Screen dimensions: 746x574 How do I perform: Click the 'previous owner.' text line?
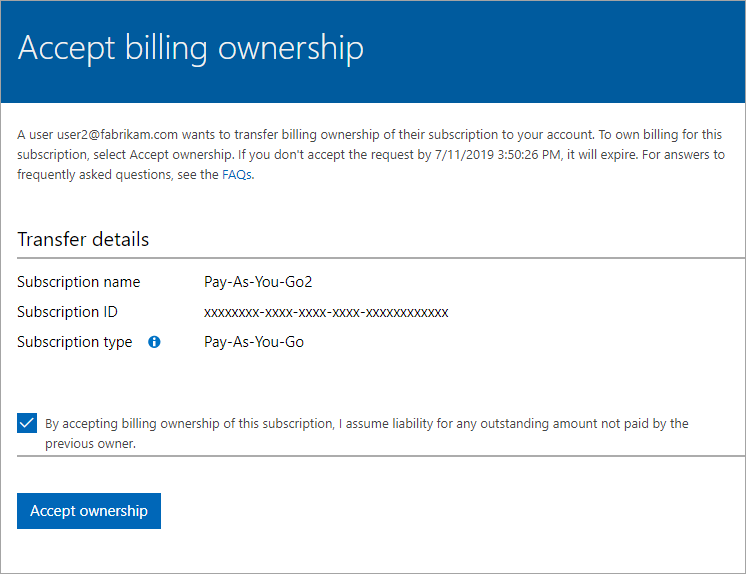[x=90, y=443]
